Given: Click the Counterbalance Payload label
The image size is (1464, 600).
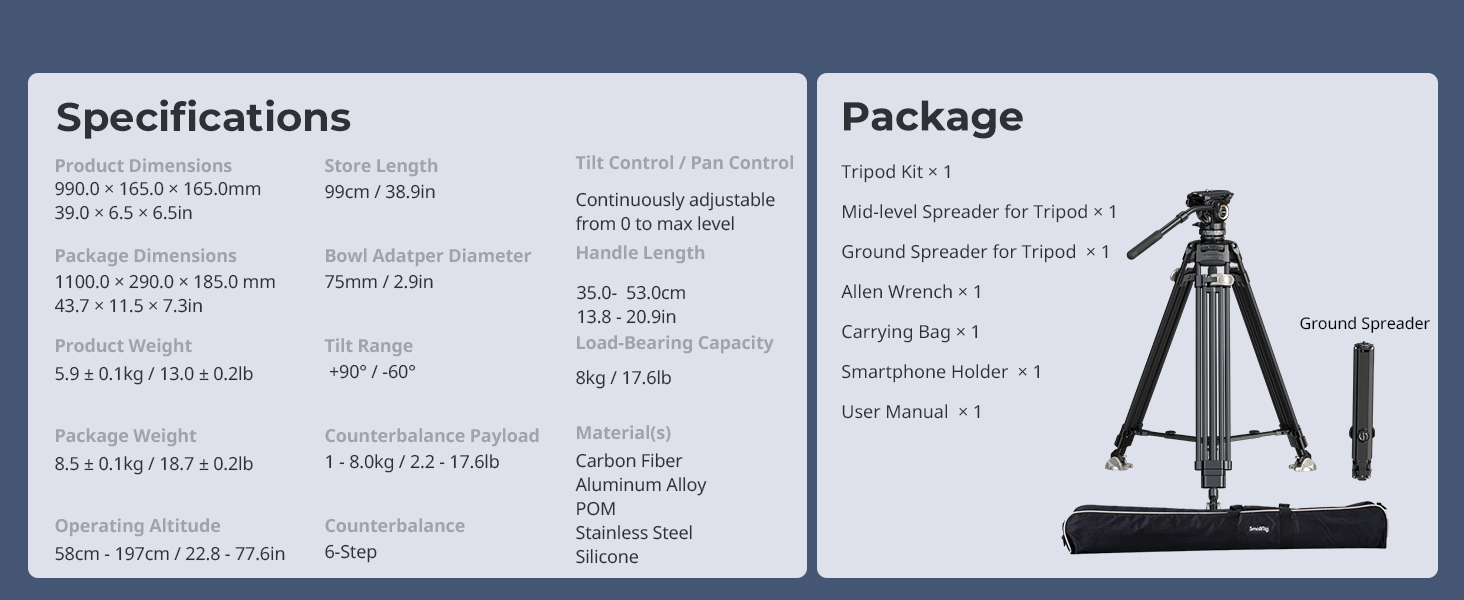Looking at the screenshot, I should [432, 436].
